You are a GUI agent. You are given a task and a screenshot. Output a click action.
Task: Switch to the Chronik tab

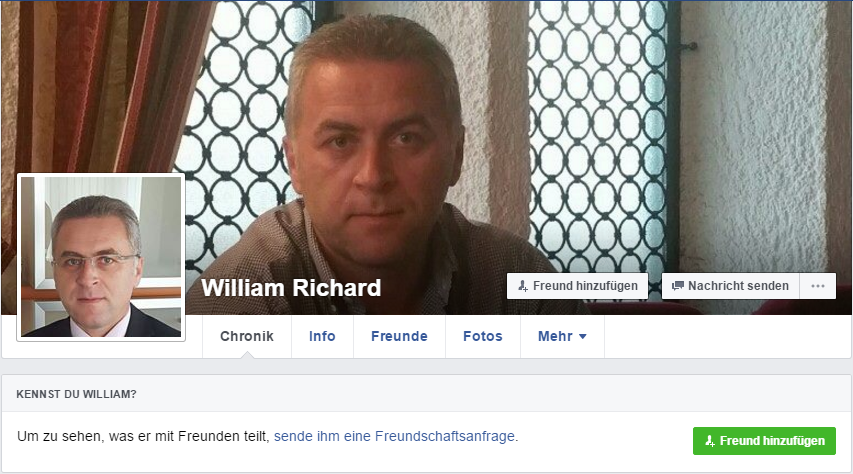tap(247, 336)
